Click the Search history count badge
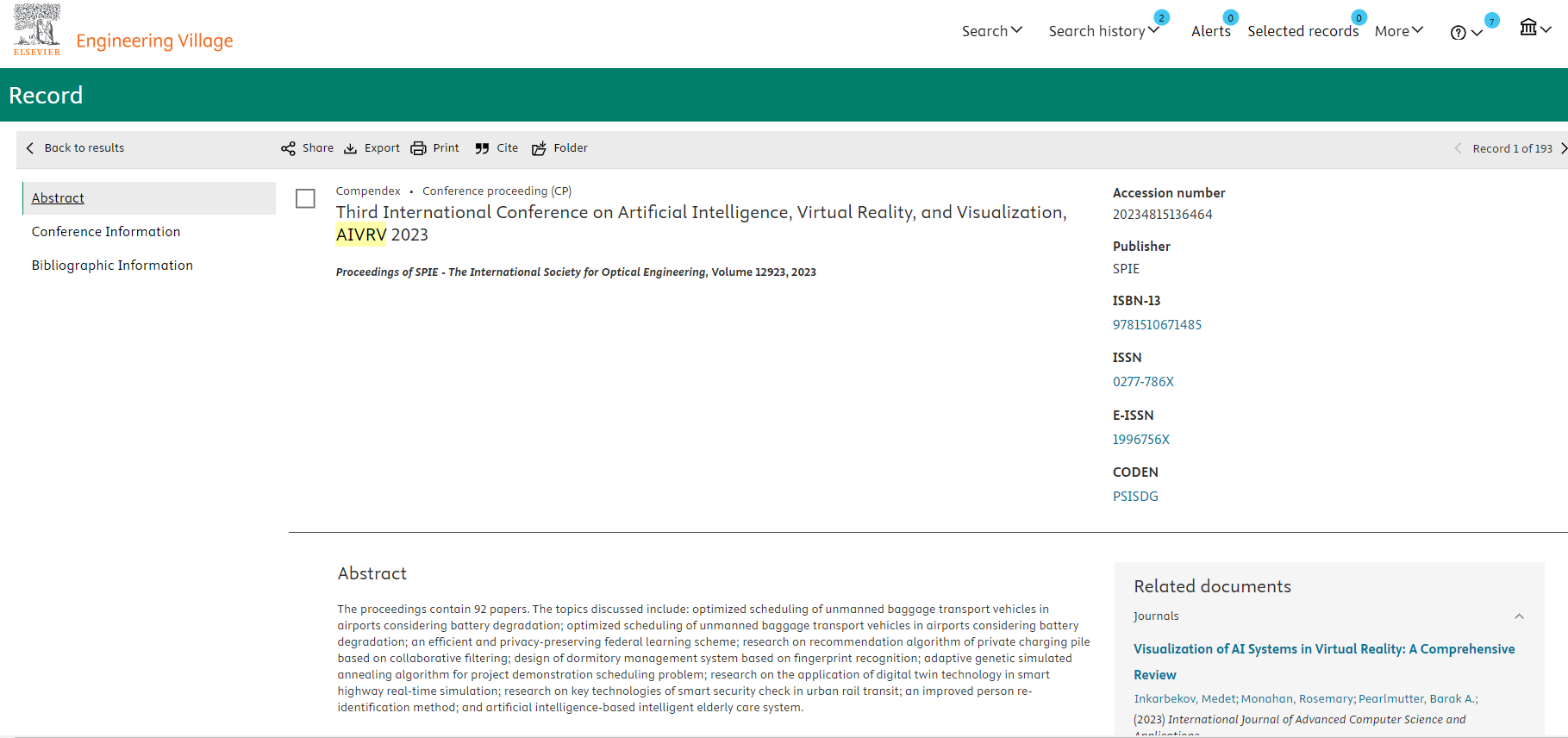The width and height of the screenshot is (1568, 738). (1162, 17)
